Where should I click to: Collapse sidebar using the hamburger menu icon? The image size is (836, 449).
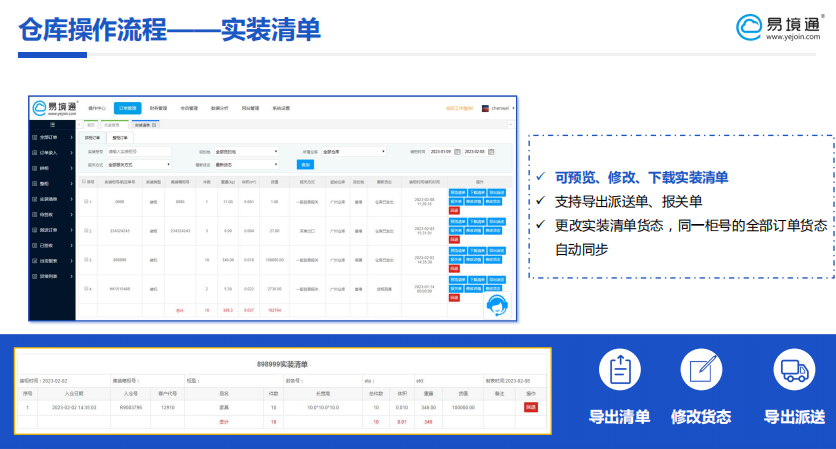[x=53, y=124]
